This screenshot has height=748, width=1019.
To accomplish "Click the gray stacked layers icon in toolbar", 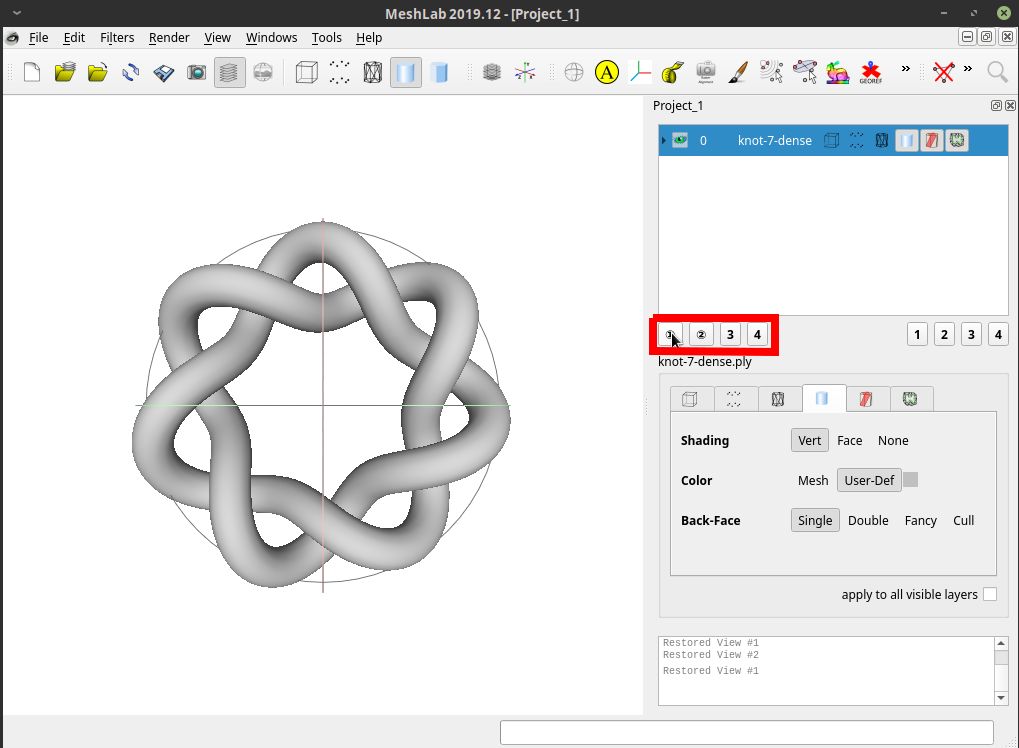I will tap(492, 72).
